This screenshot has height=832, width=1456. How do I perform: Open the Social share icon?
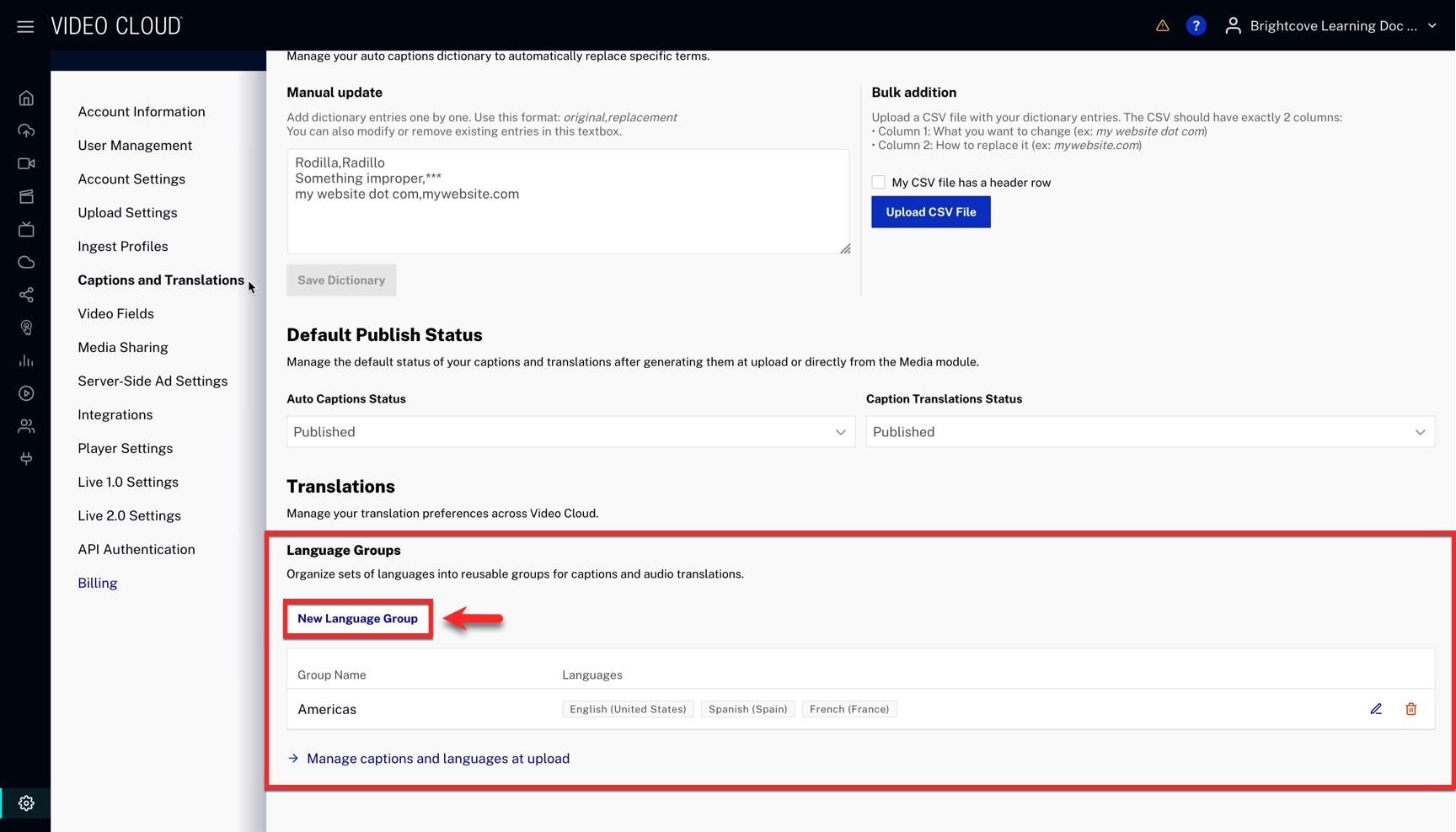coord(26,296)
